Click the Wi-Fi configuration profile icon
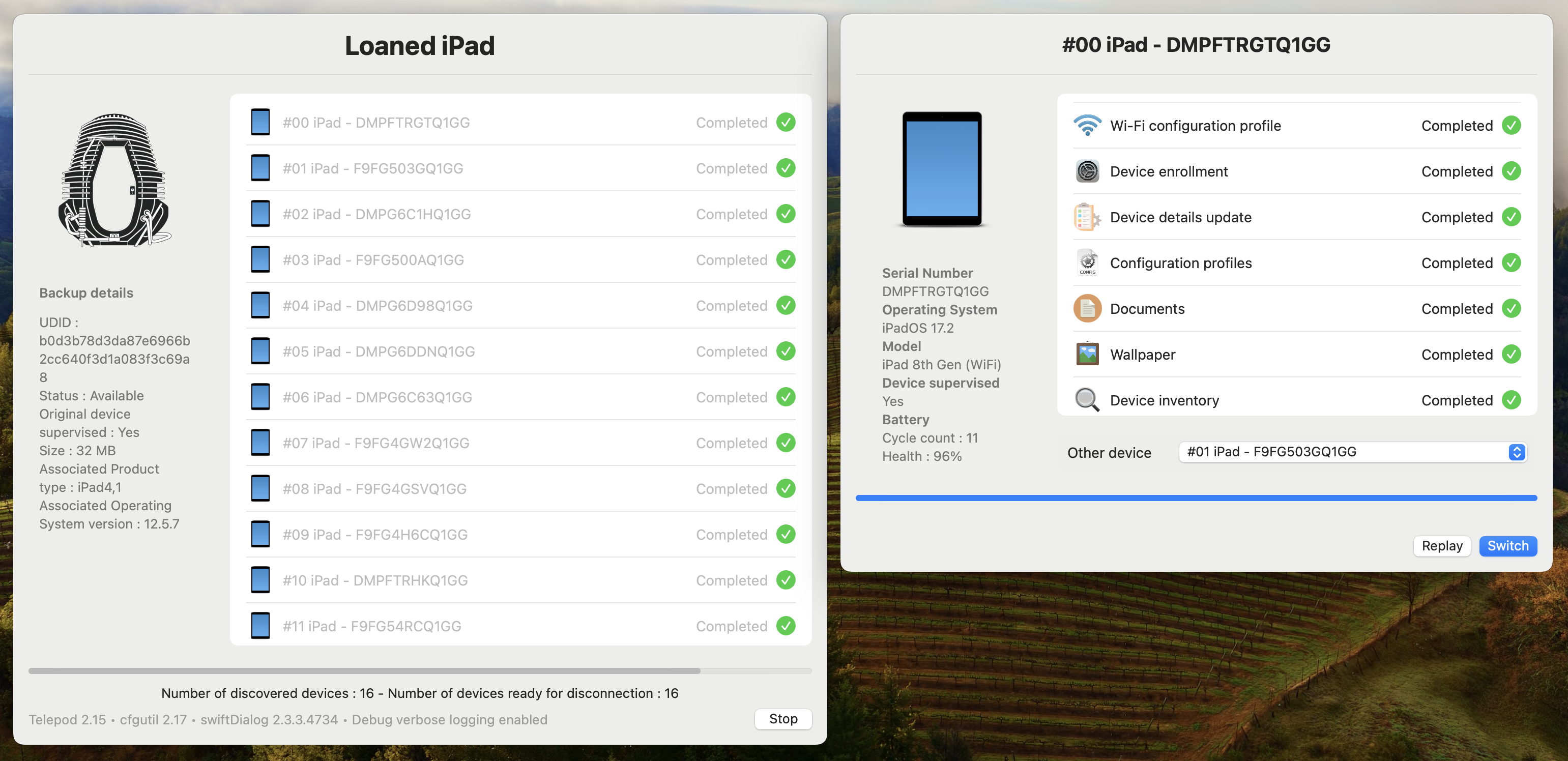 [x=1087, y=126]
